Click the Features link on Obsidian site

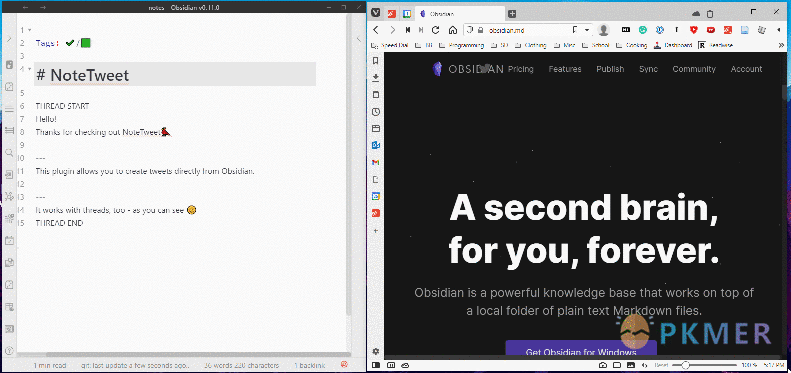(565, 69)
